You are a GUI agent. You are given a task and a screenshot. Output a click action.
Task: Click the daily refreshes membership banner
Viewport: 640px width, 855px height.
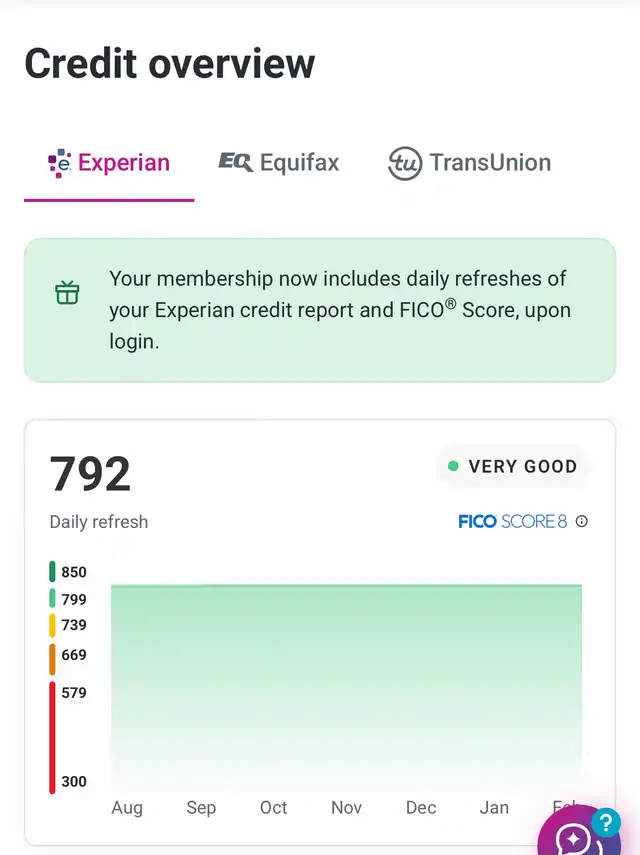(x=320, y=310)
